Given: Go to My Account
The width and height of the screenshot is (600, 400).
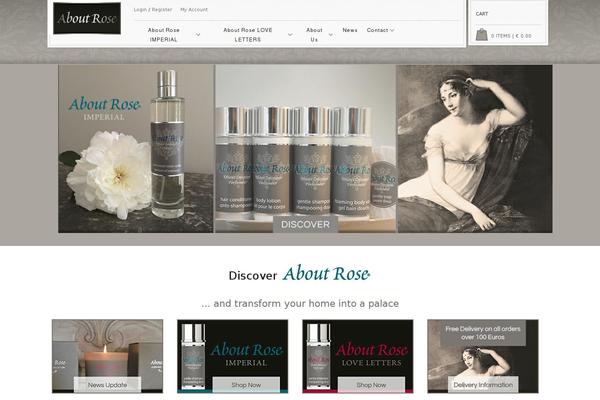Looking at the screenshot, I should point(194,10).
